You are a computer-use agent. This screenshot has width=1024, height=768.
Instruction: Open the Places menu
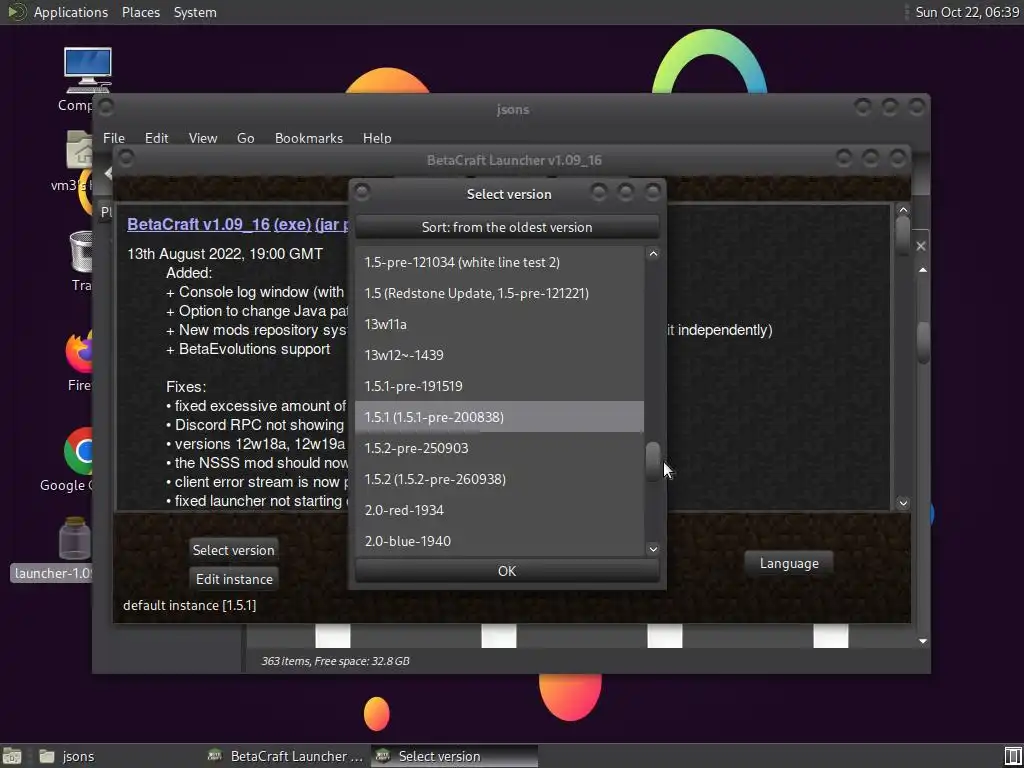[140, 12]
